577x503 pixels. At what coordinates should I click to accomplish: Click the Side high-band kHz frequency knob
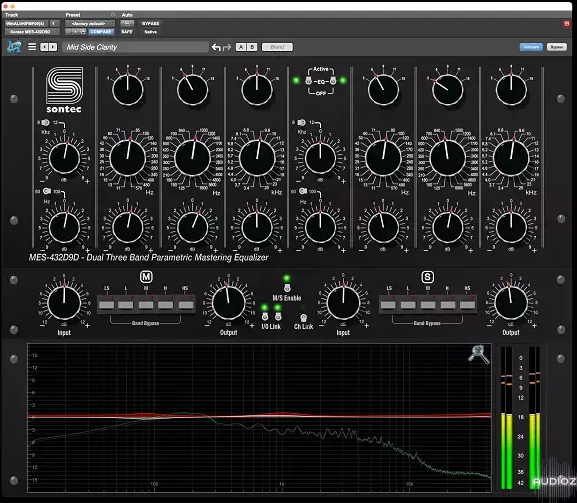click(511, 158)
